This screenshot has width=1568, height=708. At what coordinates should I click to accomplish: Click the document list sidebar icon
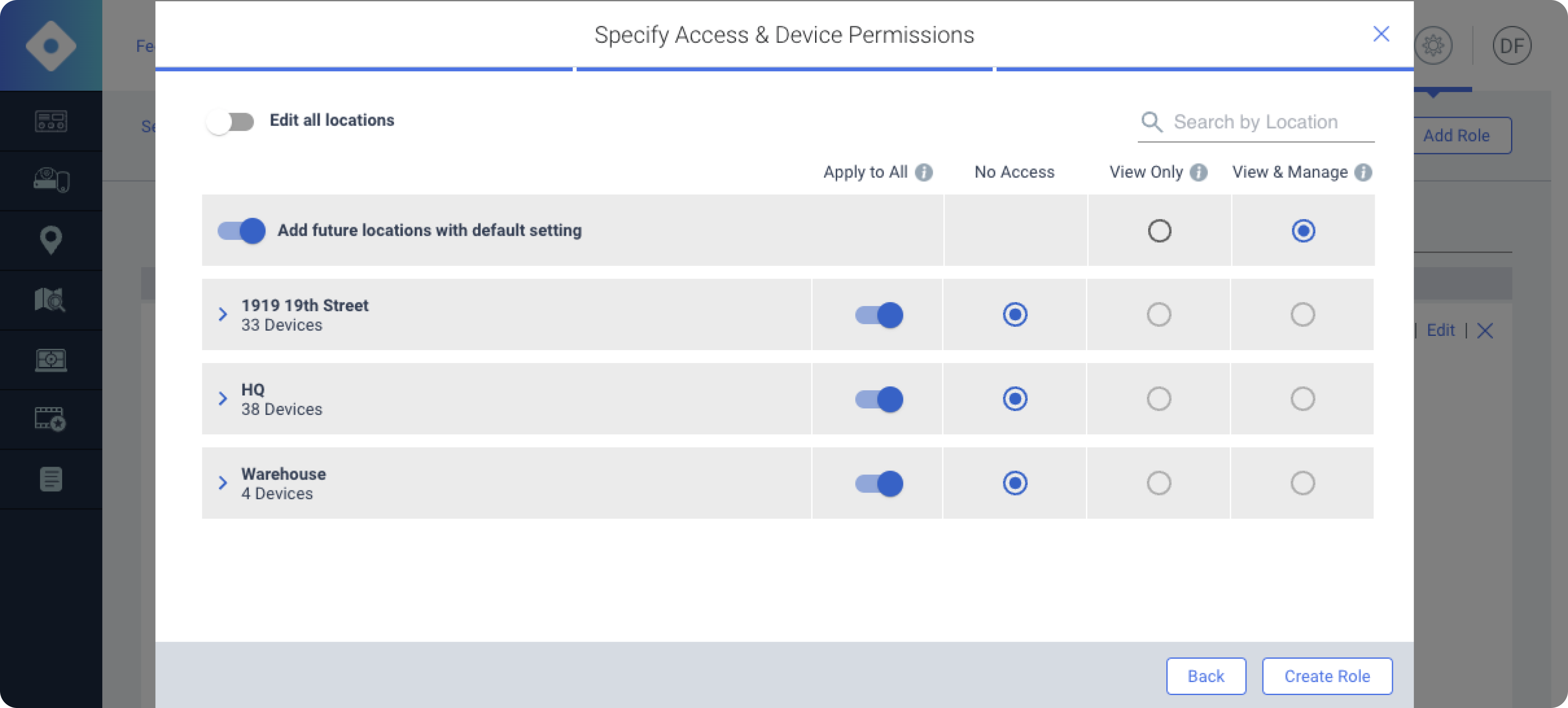click(50, 479)
